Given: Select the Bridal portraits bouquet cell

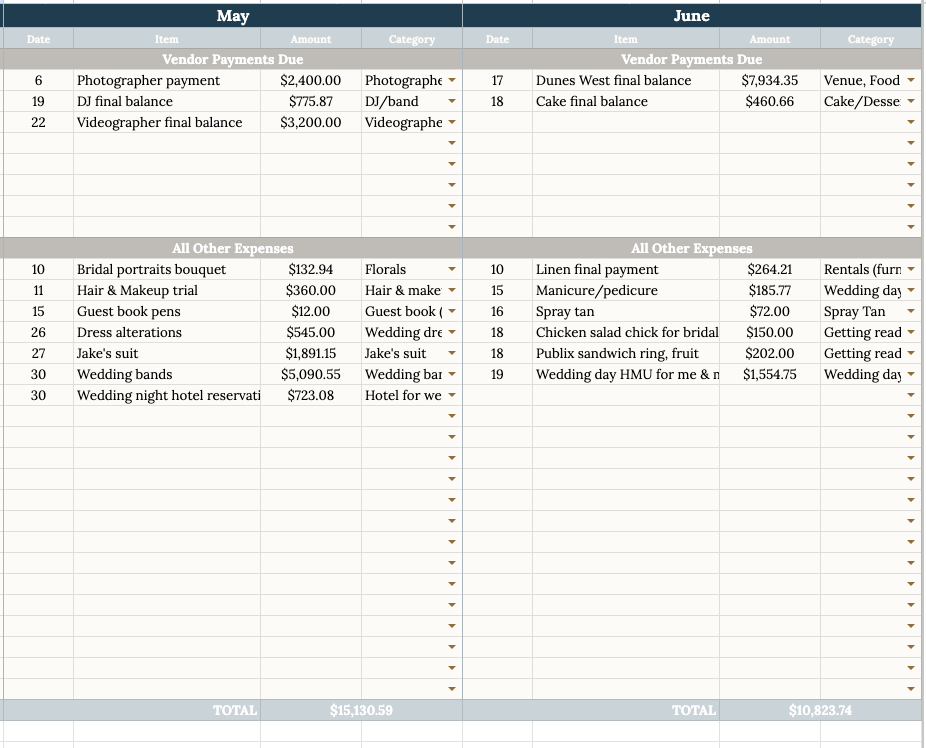Looking at the screenshot, I should pos(167,269).
